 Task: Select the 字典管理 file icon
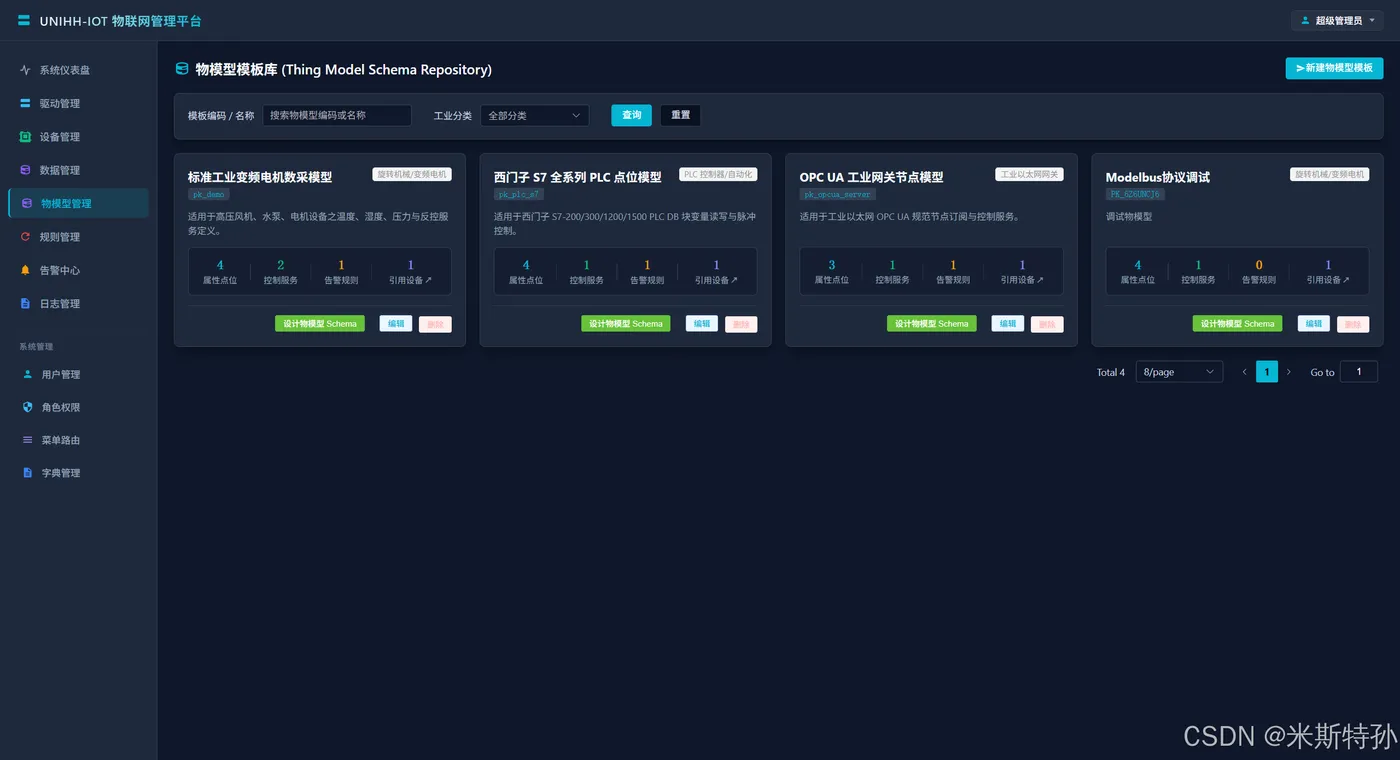27,473
